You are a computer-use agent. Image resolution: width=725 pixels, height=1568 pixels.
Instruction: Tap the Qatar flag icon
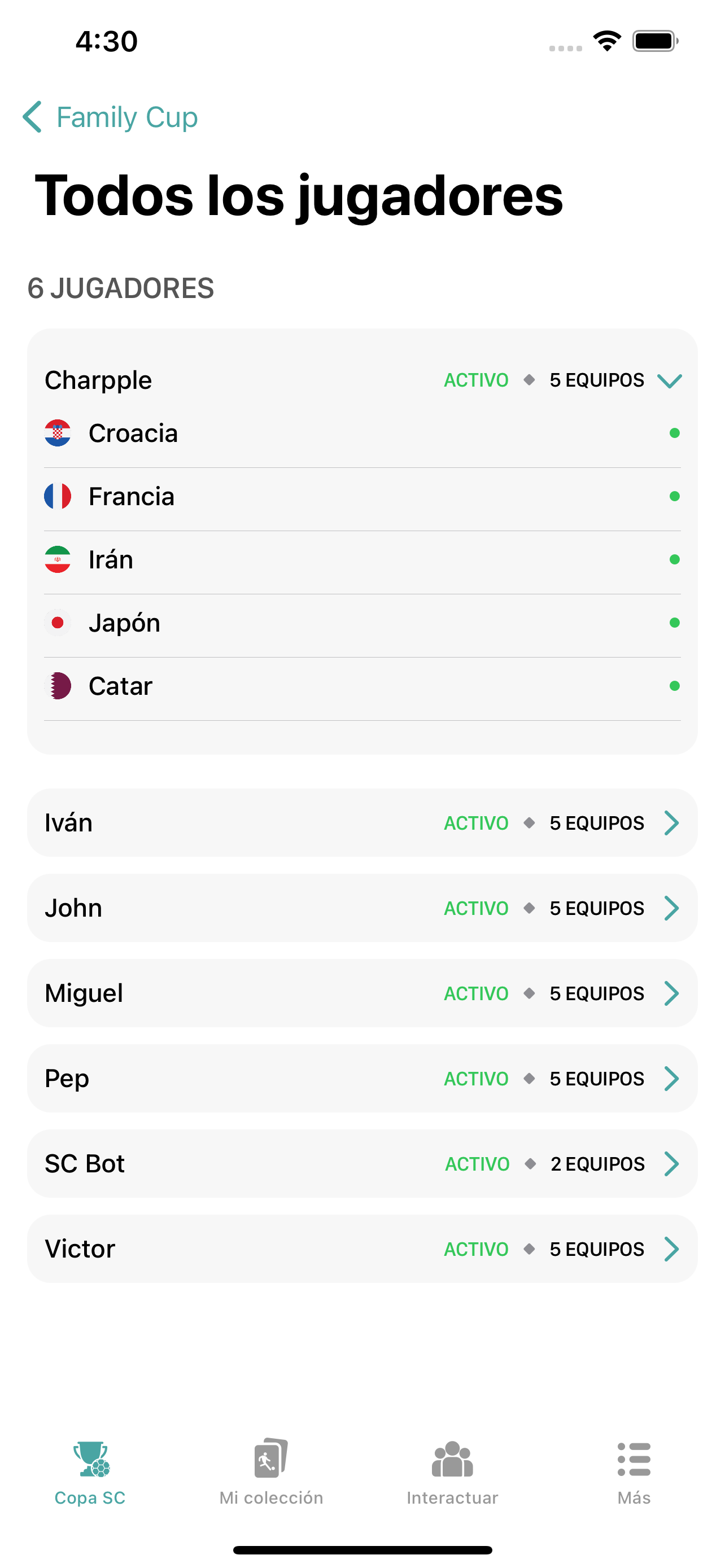(57, 686)
